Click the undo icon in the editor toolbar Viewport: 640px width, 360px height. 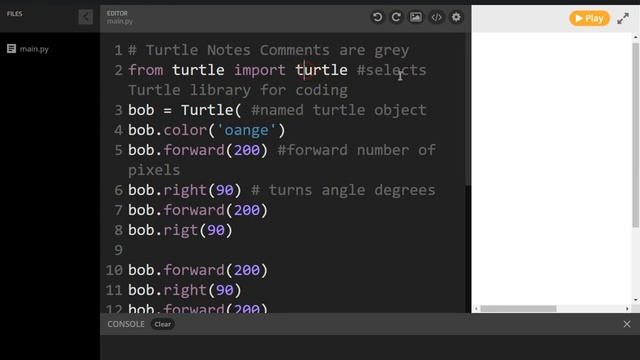point(377,17)
